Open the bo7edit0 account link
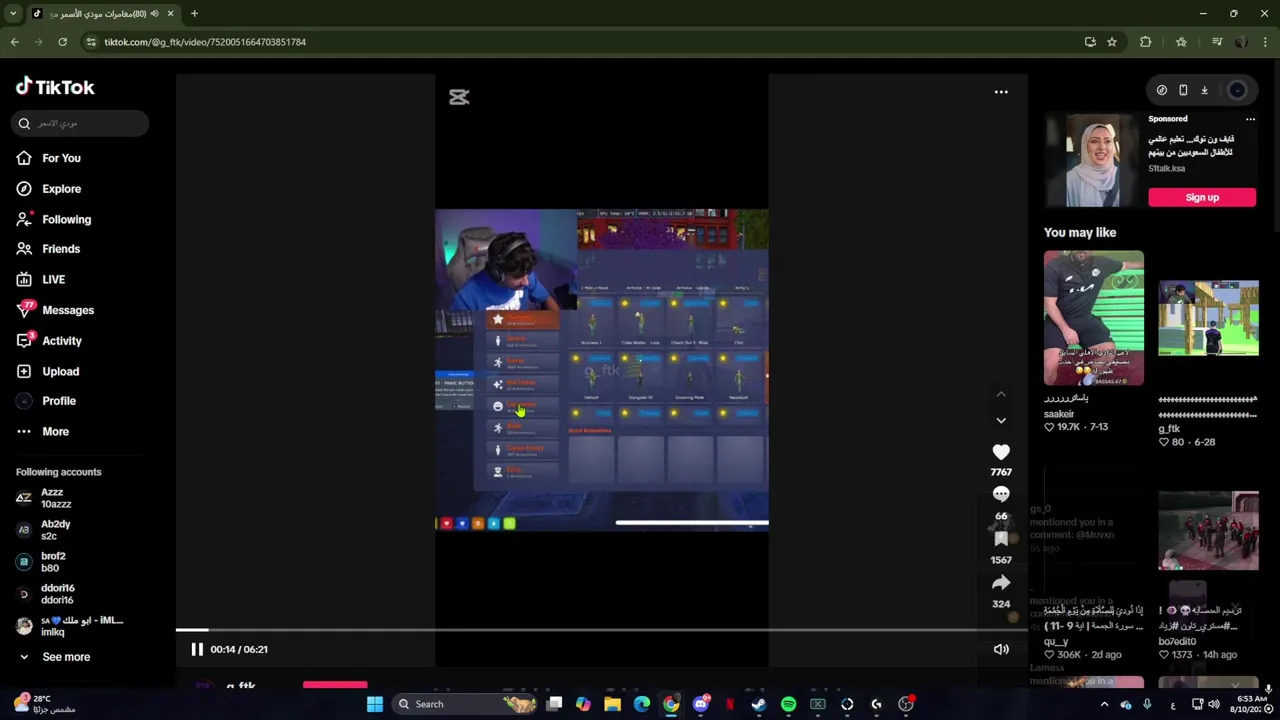The width and height of the screenshot is (1280, 720). (x=1177, y=642)
